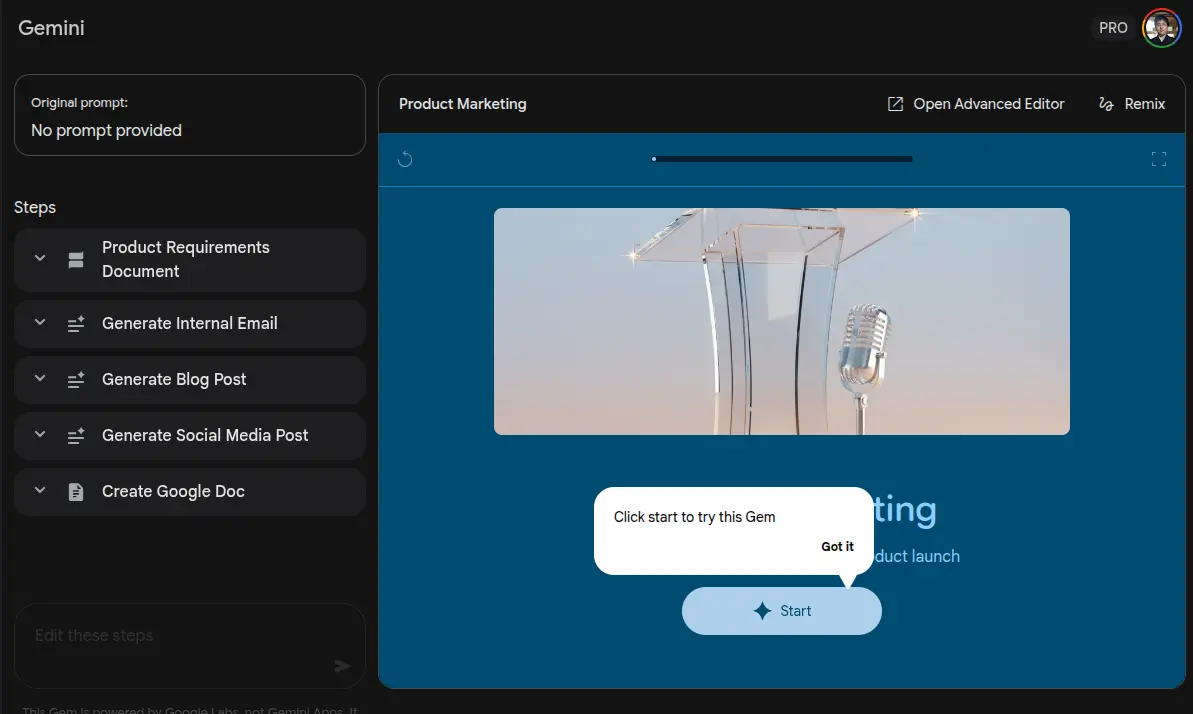This screenshot has height=714, width=1193.
Task: Click the Create Google Doc document icon
Action: pyautogui.click(x=76, y=492)
